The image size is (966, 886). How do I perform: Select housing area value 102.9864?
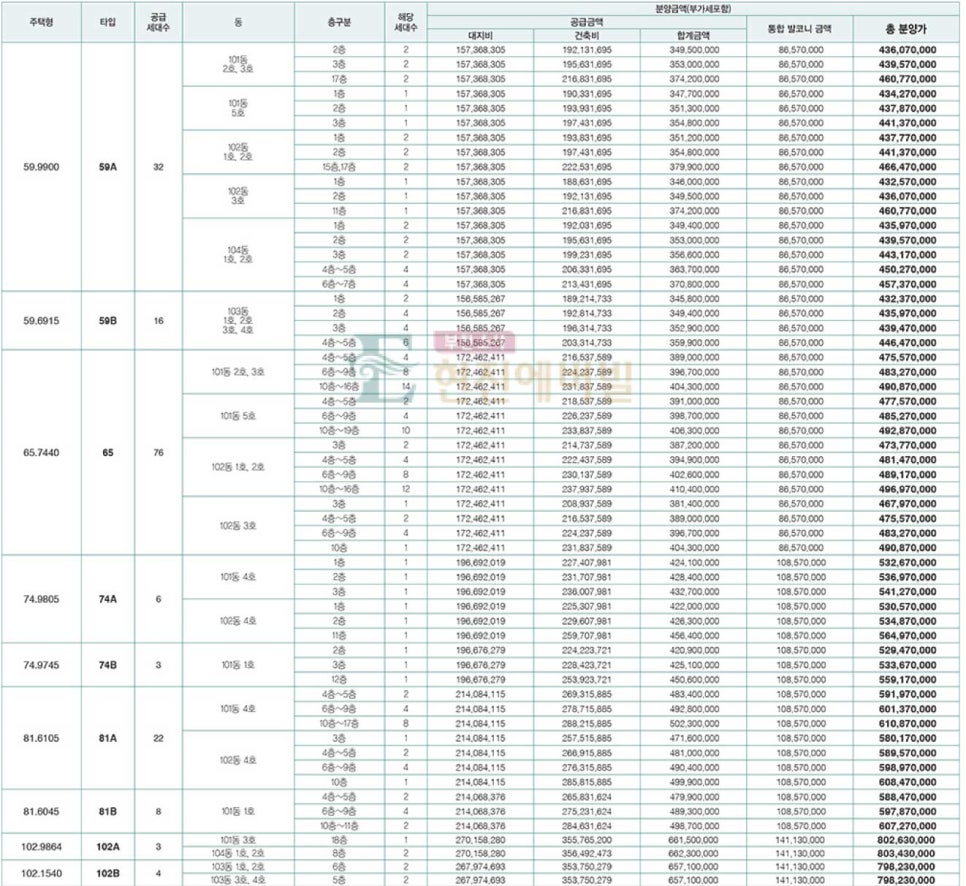pos(41,847)
